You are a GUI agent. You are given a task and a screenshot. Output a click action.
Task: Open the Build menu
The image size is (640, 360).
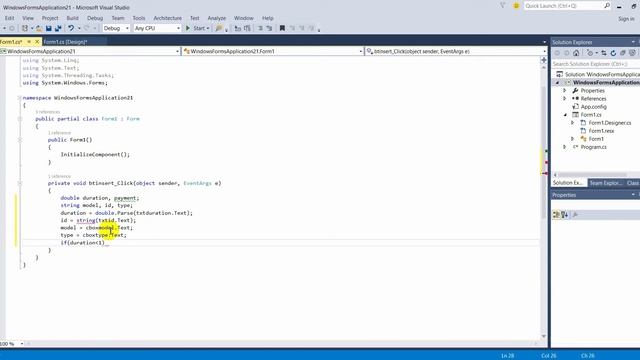click(72, 18)
